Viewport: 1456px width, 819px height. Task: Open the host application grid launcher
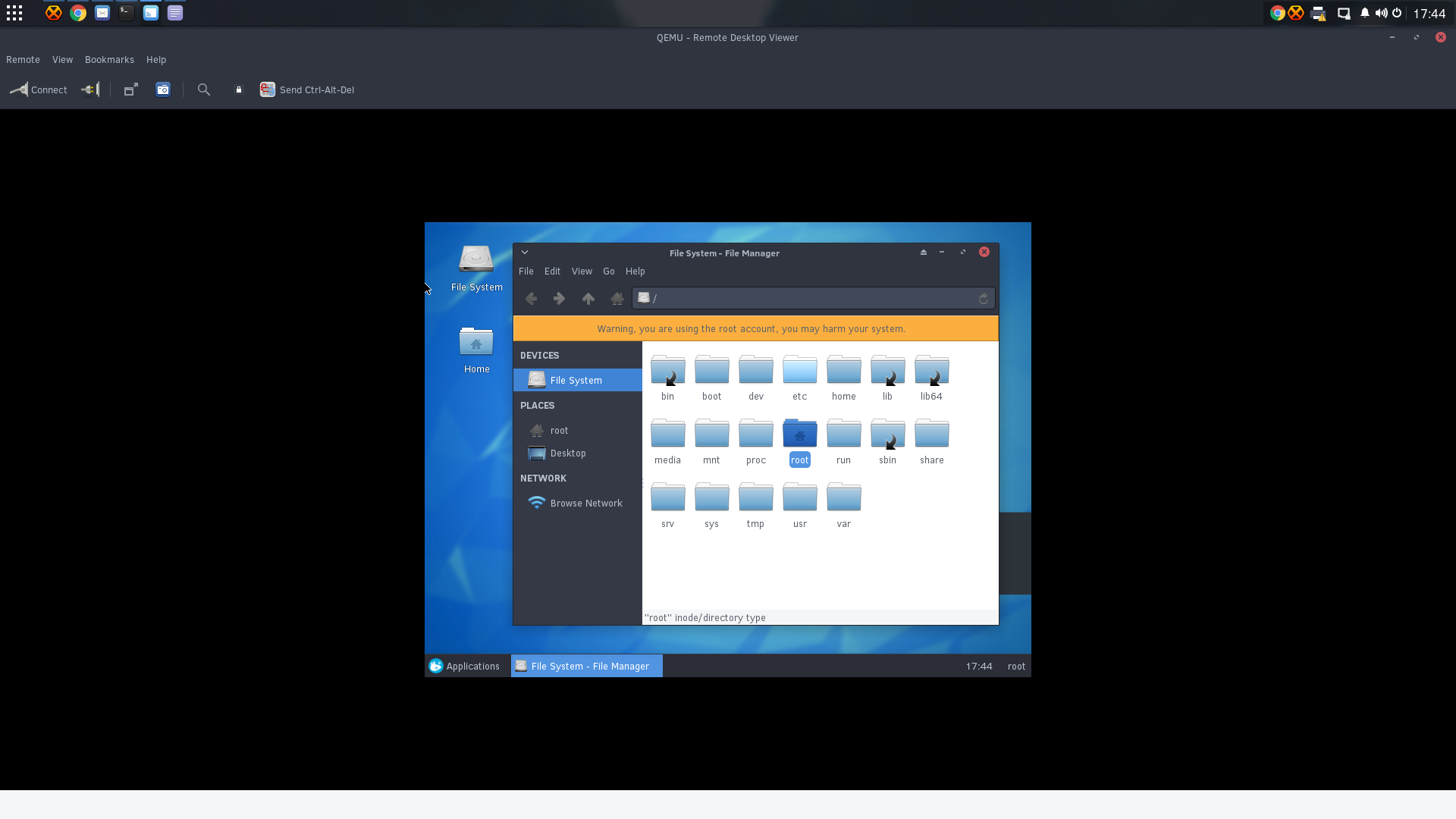tap(14, 13)
